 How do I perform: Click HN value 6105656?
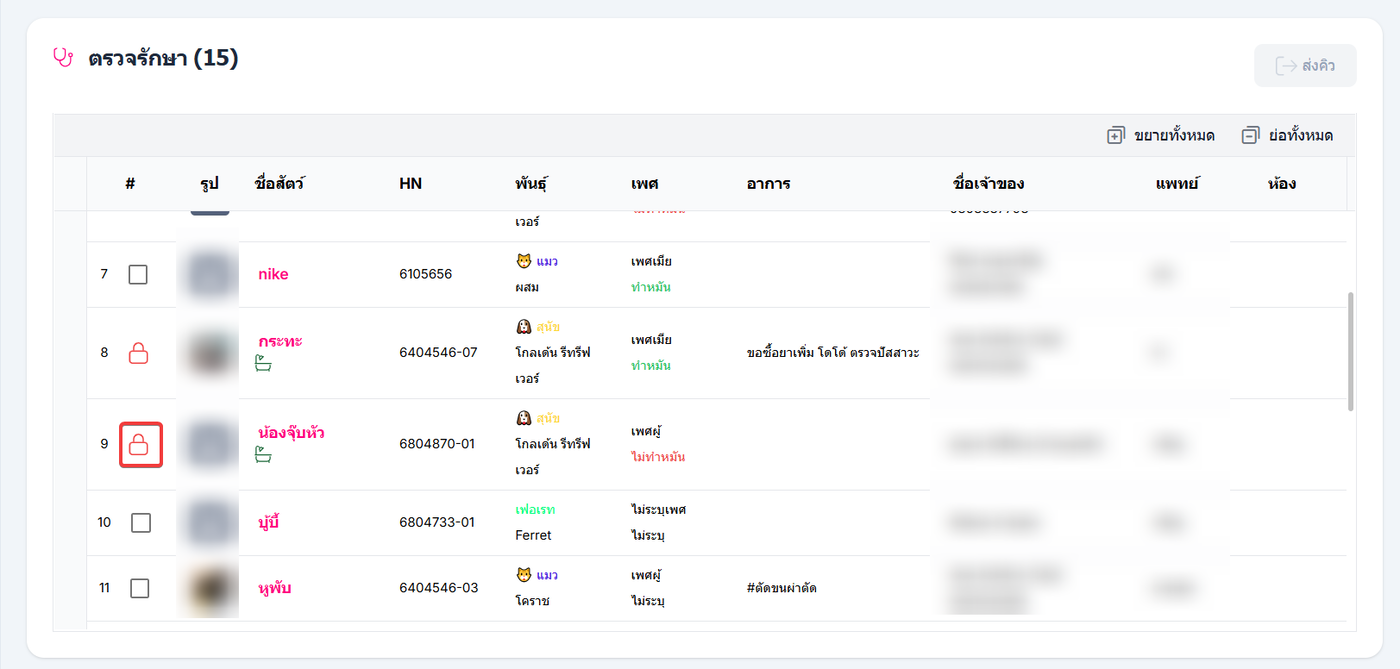[425, 274]
